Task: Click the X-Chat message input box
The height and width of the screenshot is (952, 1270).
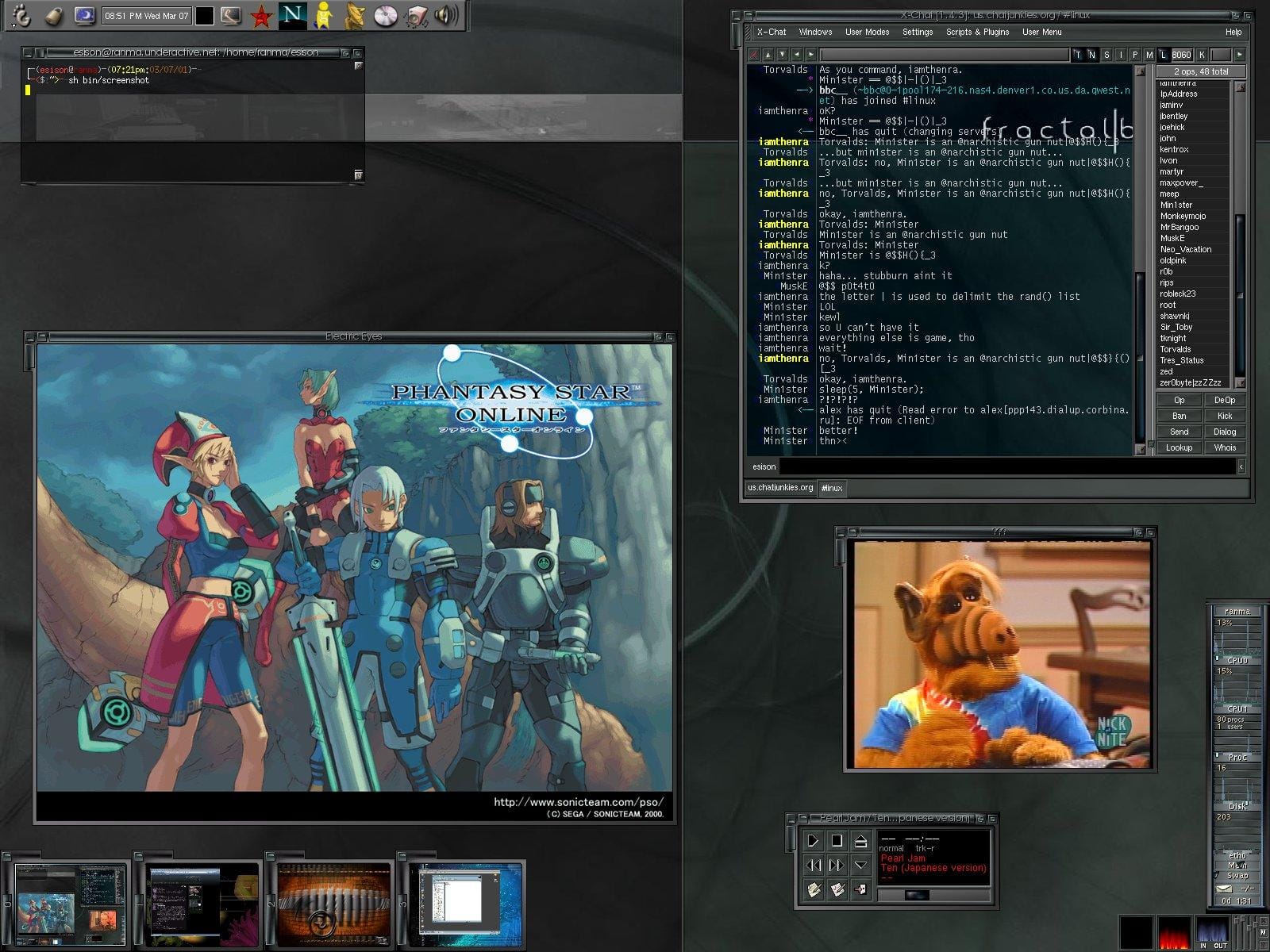Action: (1008, 466)
